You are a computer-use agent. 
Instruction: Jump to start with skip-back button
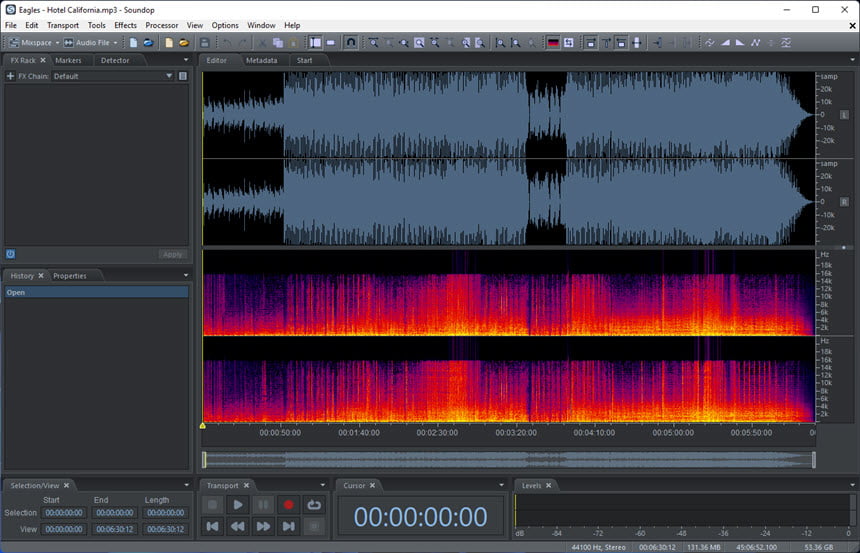click(212, 527)
